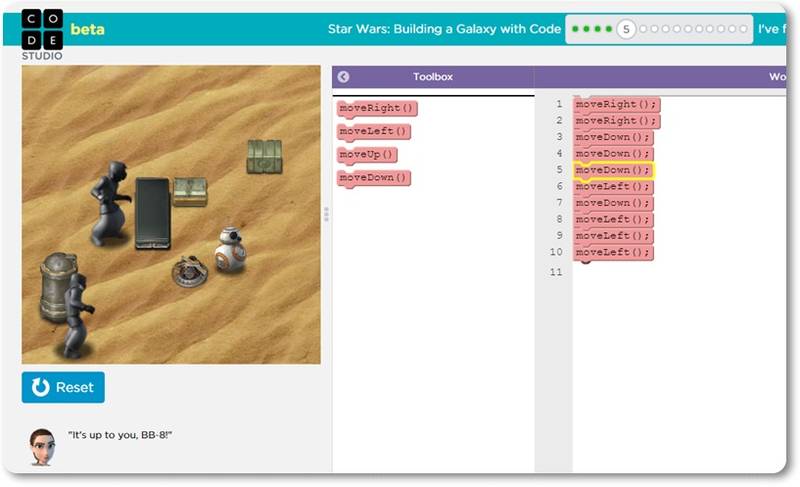Click the Reset button
Screen dimensions: 800x487
click(63, 387)
